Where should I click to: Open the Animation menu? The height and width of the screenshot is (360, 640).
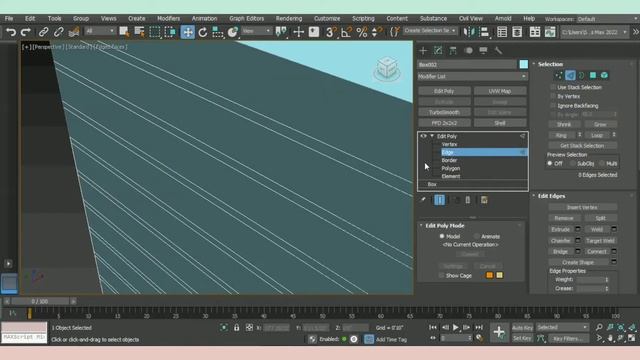pos(204,18)
